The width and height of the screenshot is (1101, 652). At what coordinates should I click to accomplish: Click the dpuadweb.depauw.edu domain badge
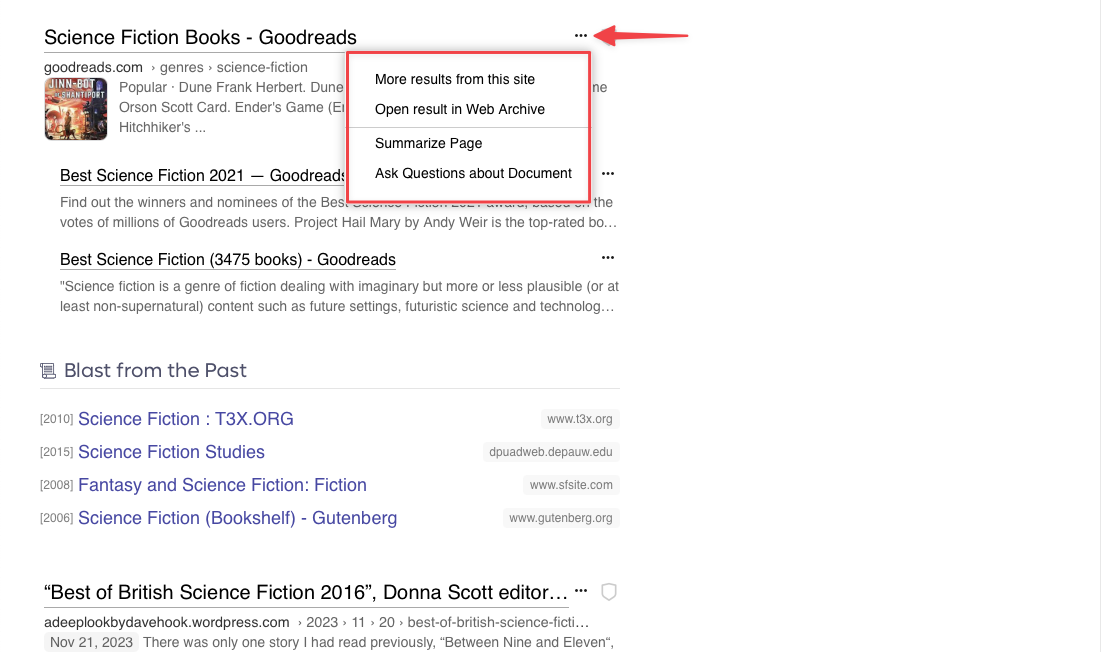coord(550,452)
